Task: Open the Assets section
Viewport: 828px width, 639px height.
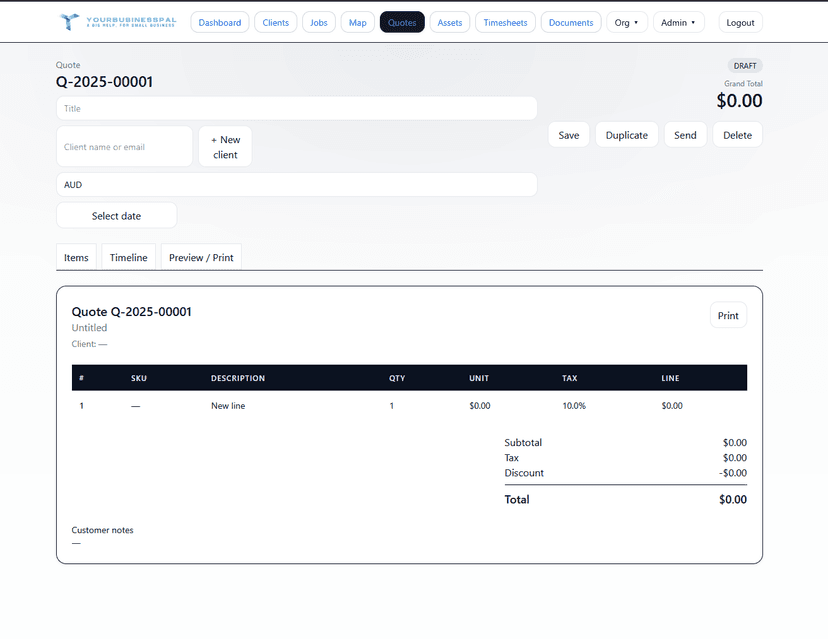Action: [450, 22]
